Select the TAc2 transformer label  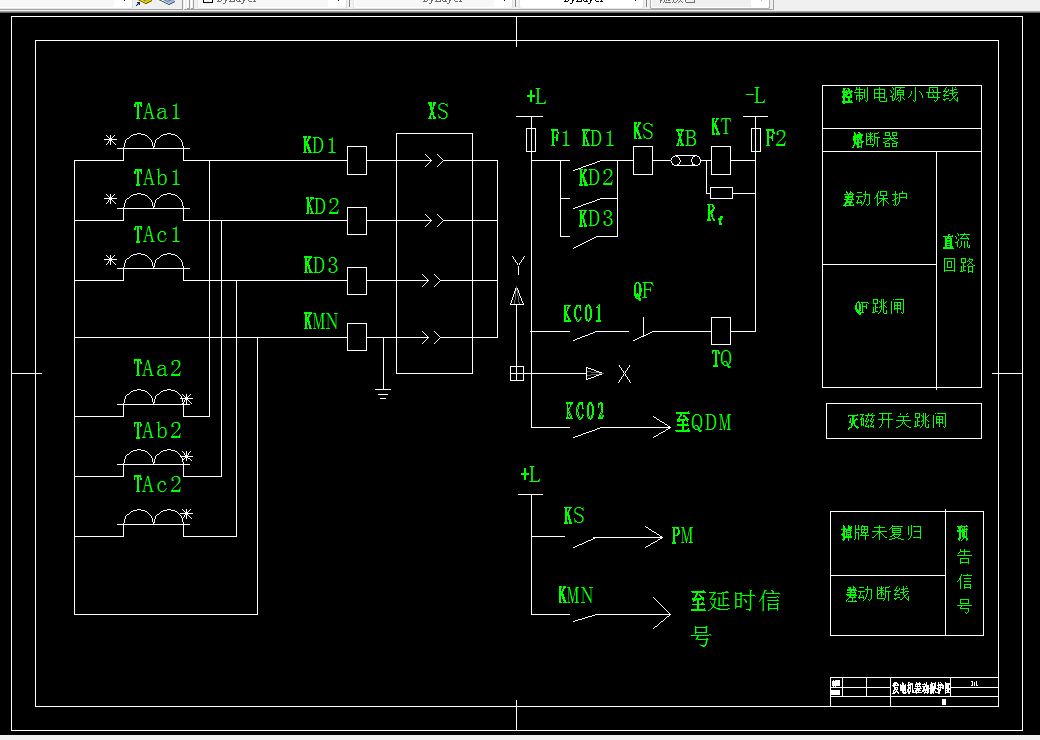tap(157, 484)
